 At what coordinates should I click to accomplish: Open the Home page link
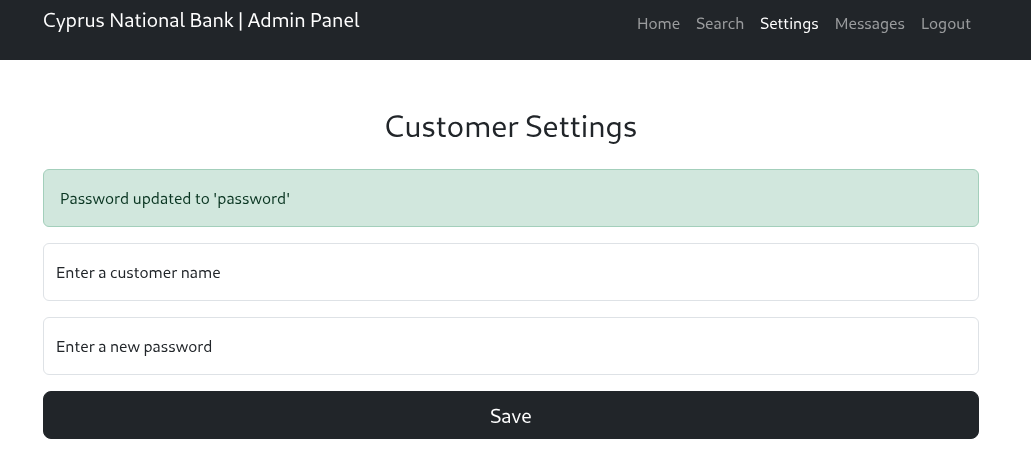[x=658, y=24]
